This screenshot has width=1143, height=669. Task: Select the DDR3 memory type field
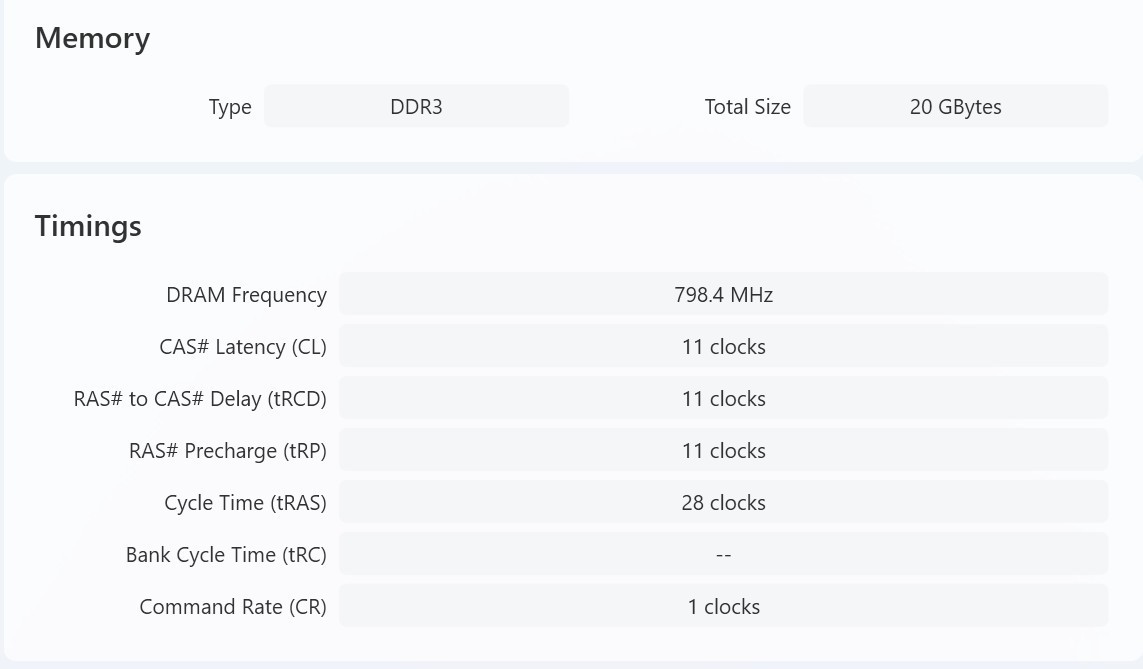pyautogui.click(x=416, y=106)
